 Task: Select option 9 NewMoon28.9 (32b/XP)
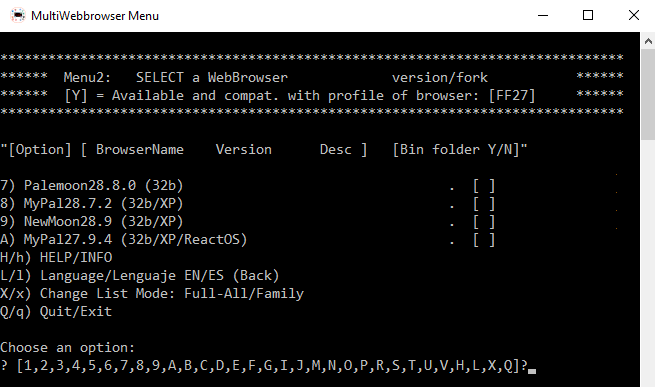92,222
